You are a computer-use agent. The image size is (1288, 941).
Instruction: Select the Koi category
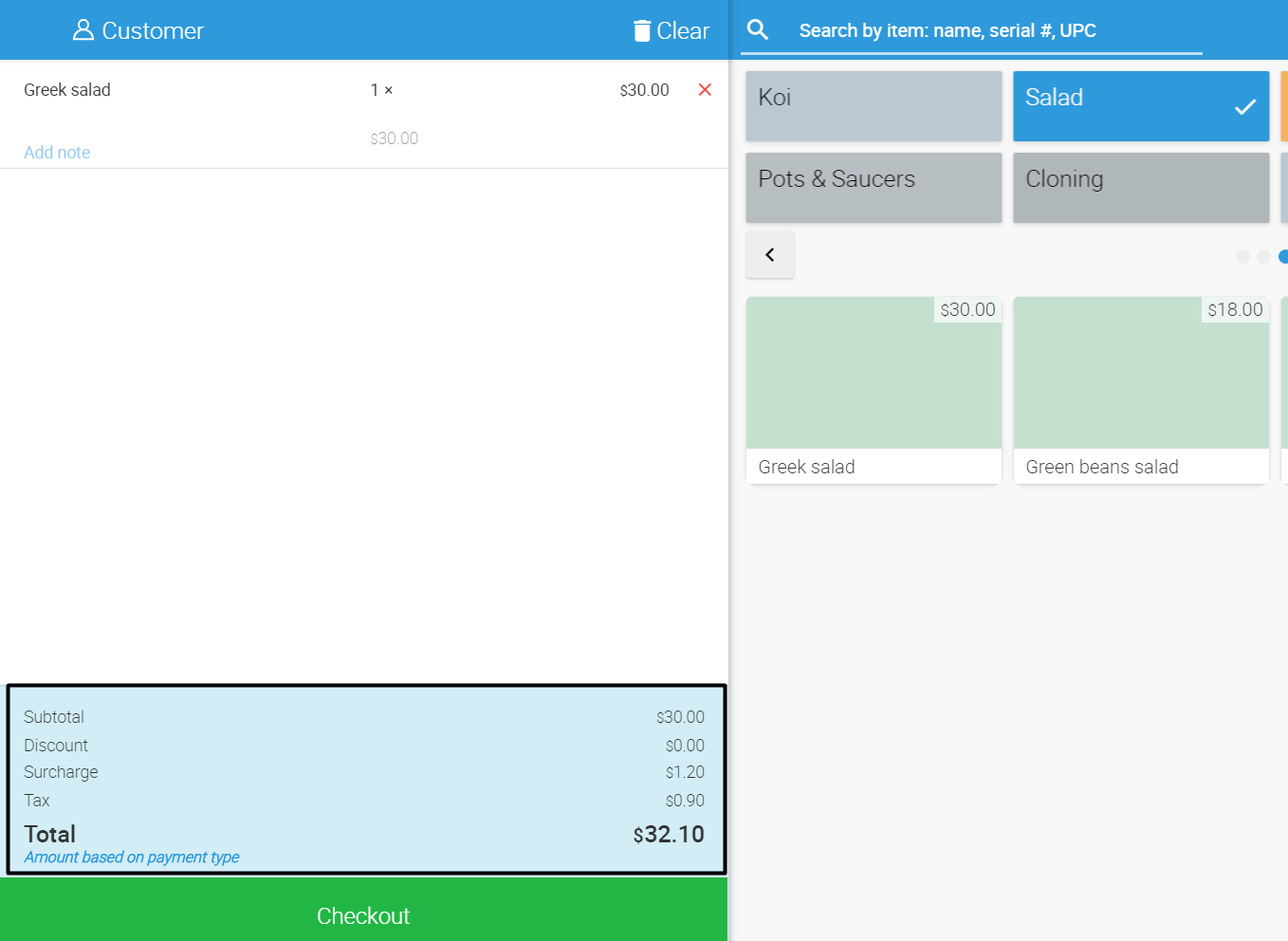[x=873, y=106]
